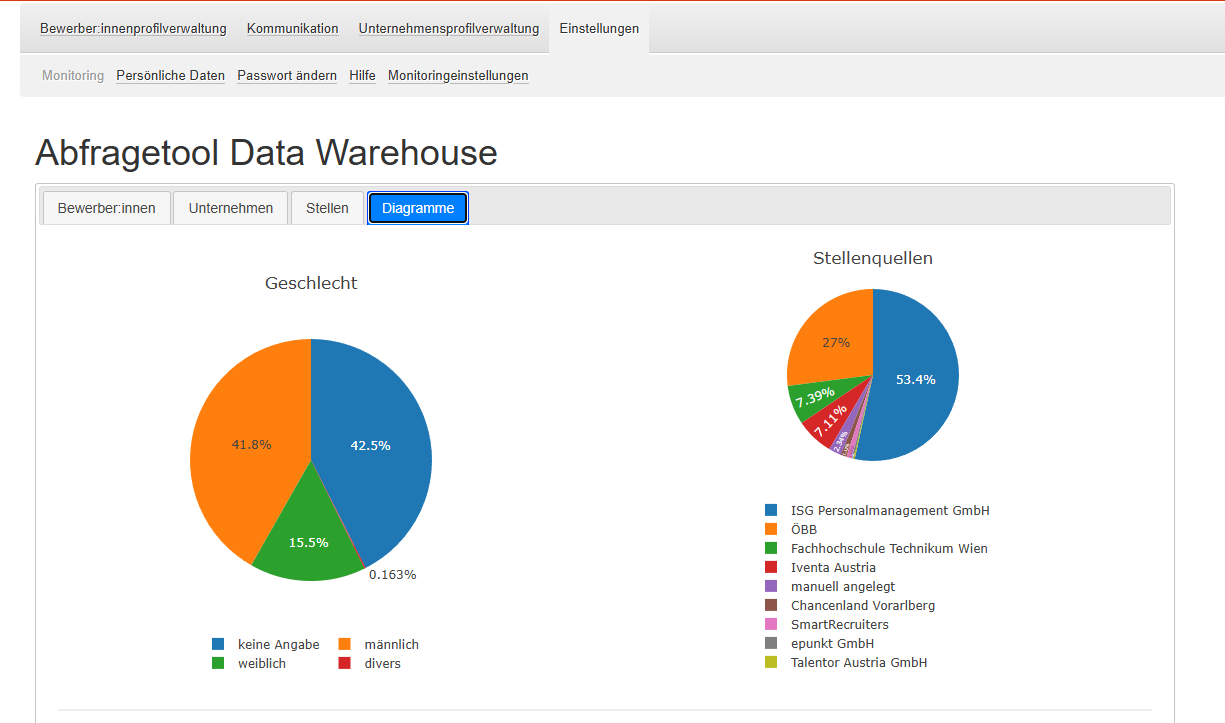
Task: Click the Stellenquellen chart title
Action: pyautogui.click(x=873, y=258)
